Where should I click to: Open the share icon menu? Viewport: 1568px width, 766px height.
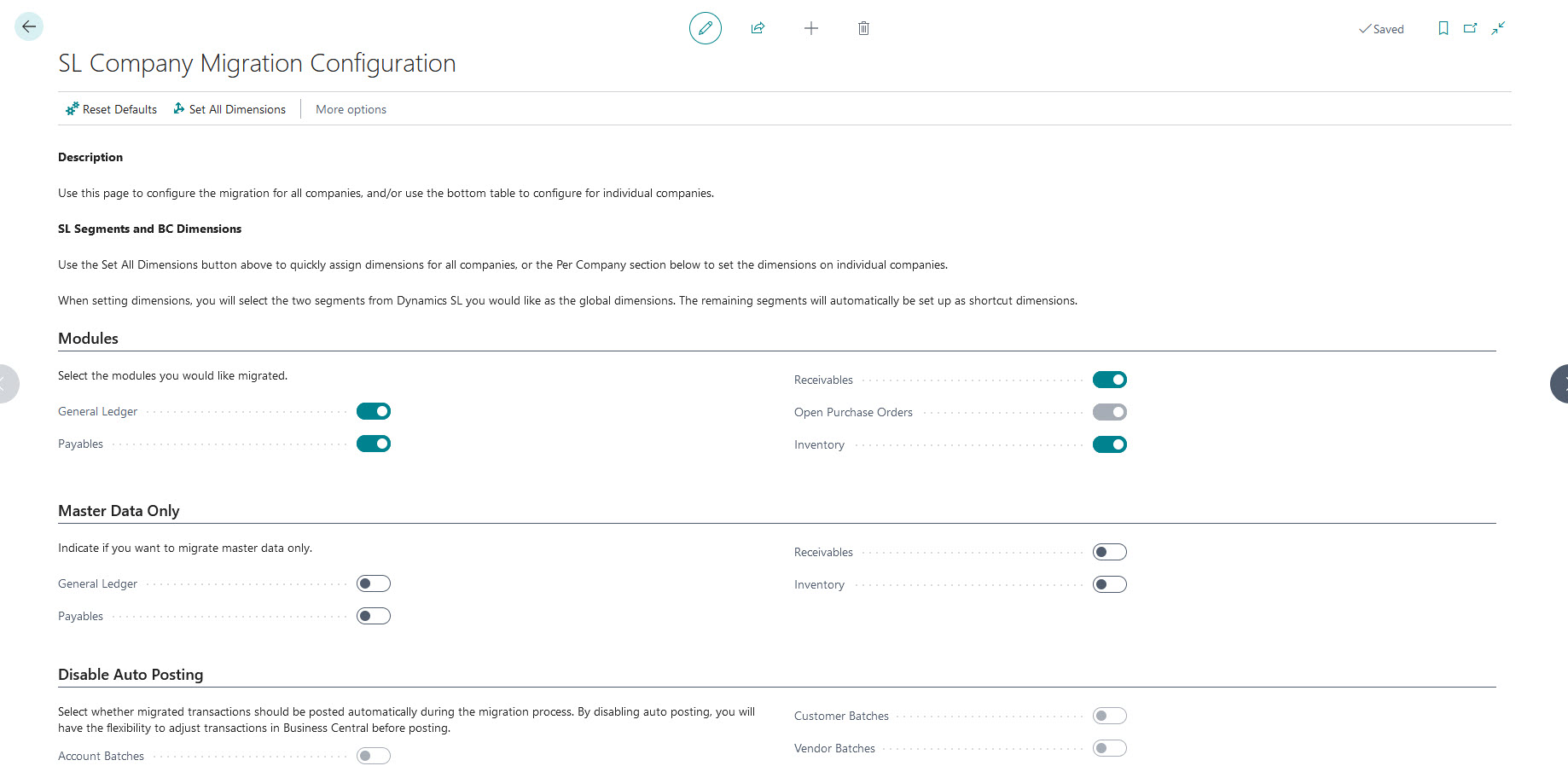(x=758, y=28)
